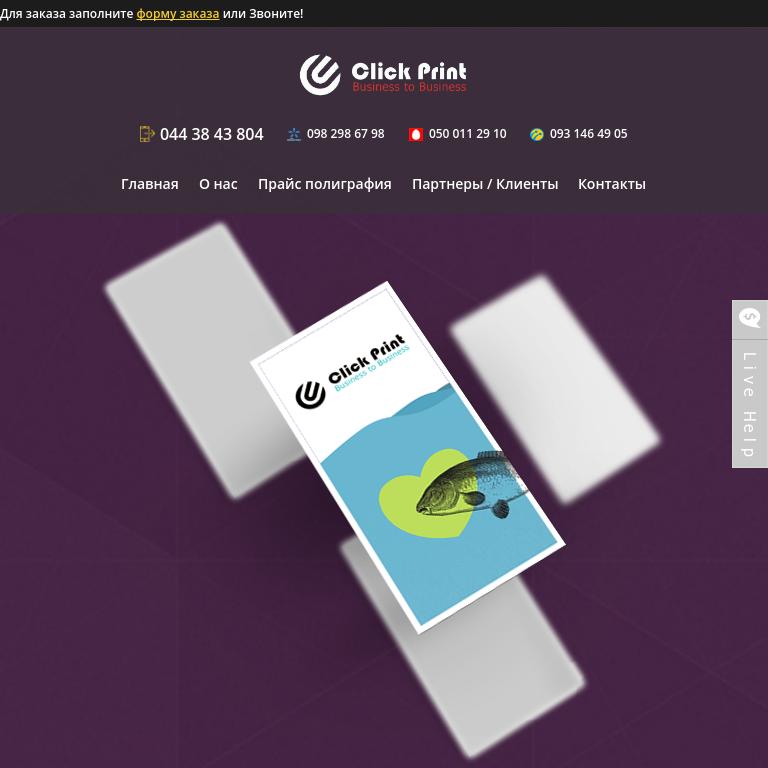
Task: Click the Live Help speech bubble icon
Action: coord(749,318)
